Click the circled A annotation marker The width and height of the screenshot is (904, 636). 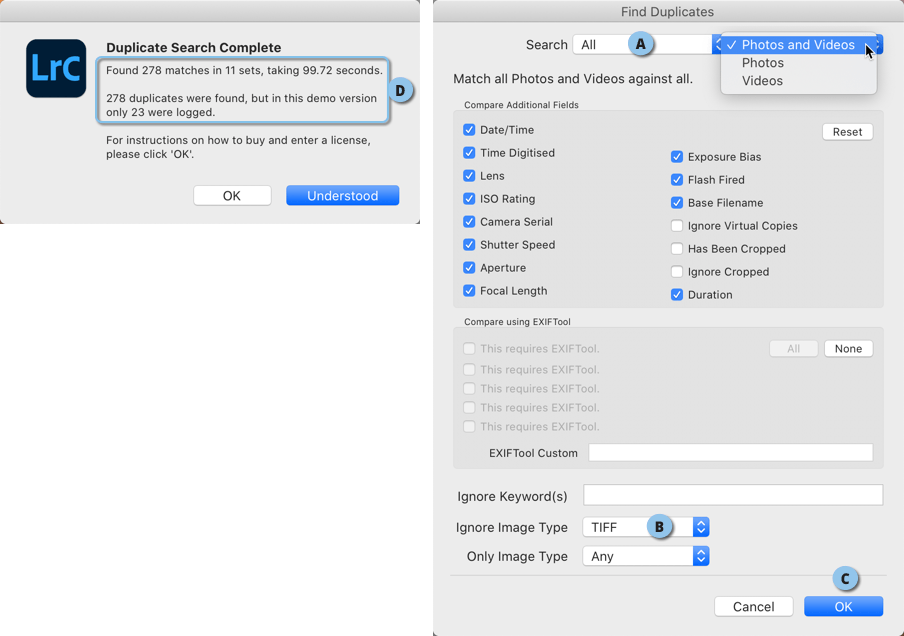pos(641,44)
